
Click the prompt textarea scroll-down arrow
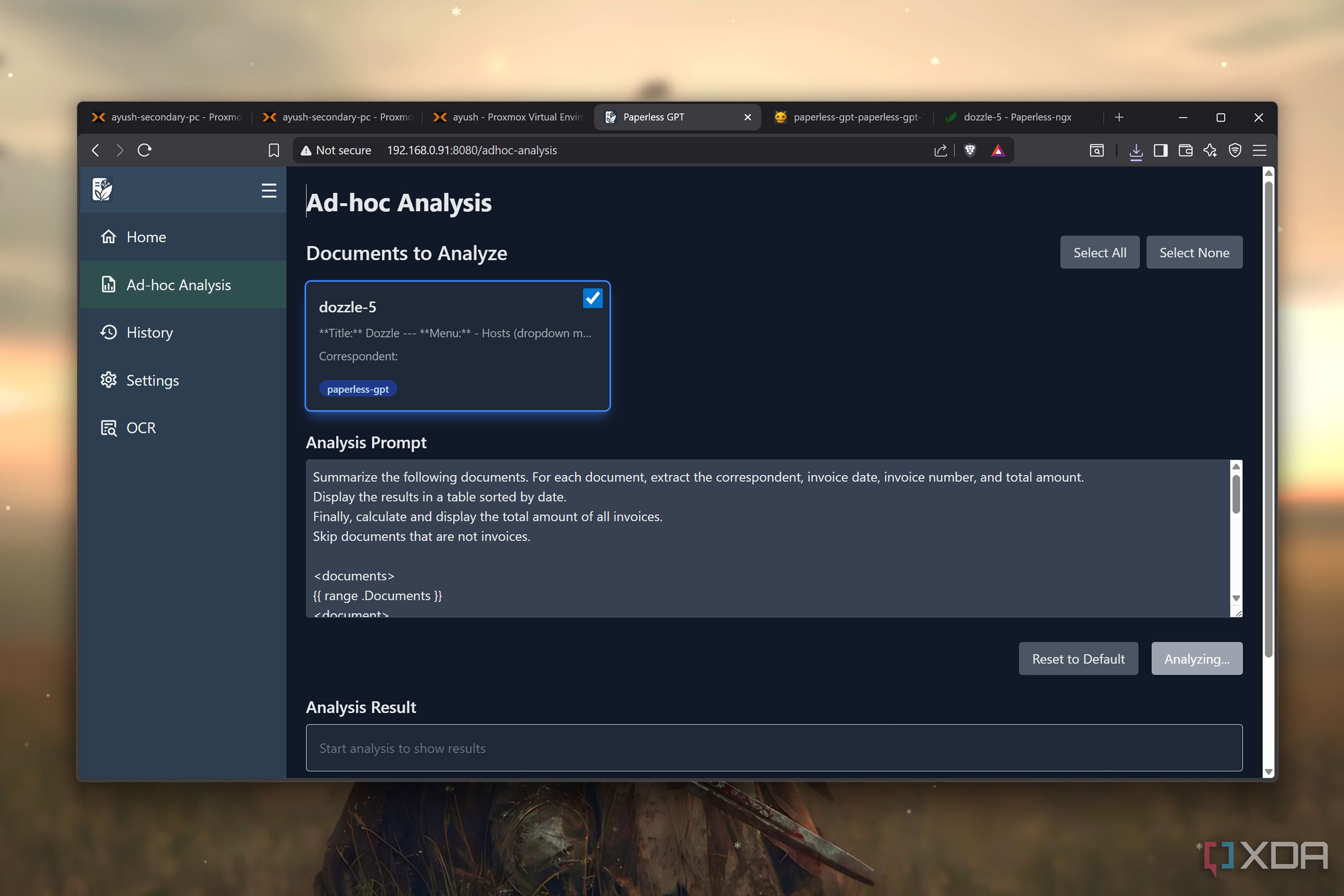point(1236,598)
